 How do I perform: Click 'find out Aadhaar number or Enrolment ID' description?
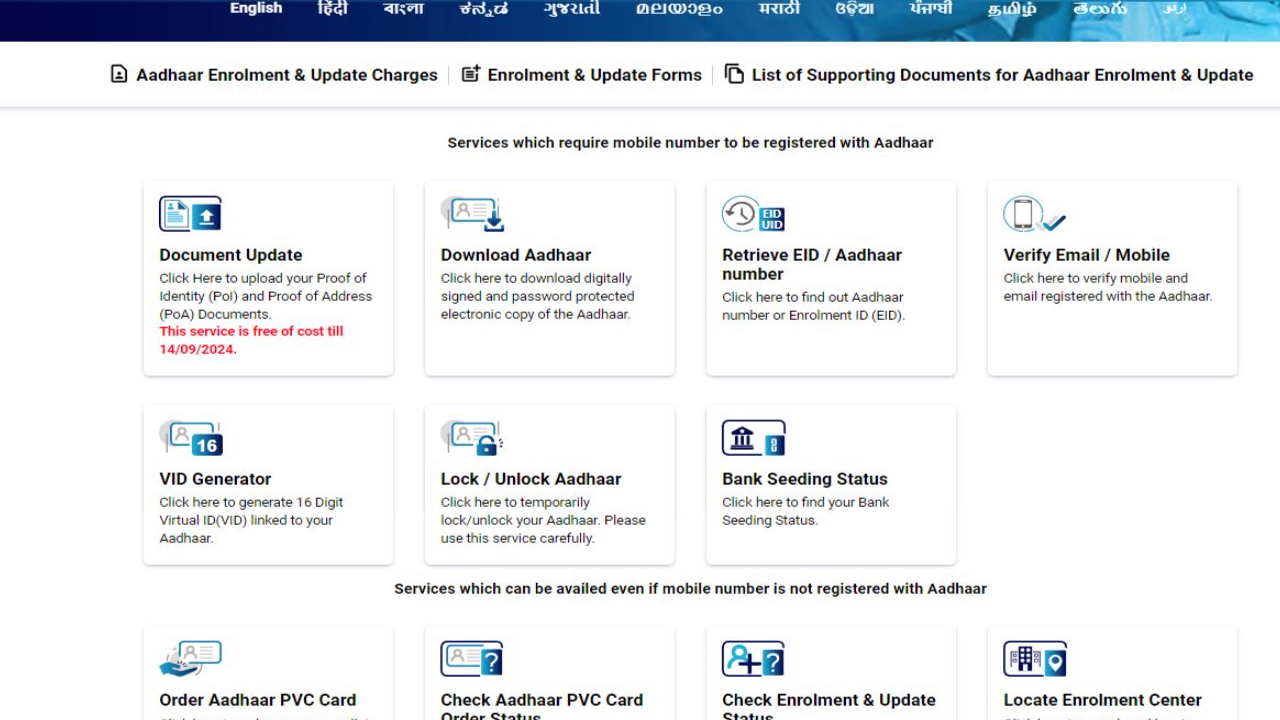coord(813,306)
